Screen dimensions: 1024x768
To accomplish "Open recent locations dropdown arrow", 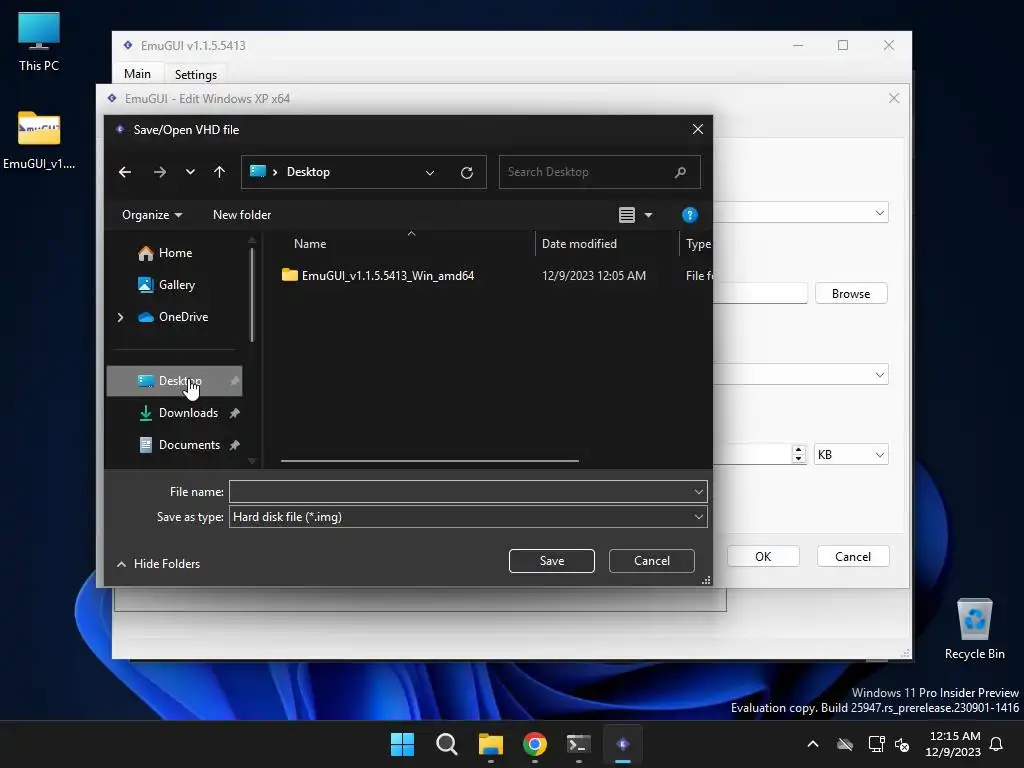I will 190,172.
